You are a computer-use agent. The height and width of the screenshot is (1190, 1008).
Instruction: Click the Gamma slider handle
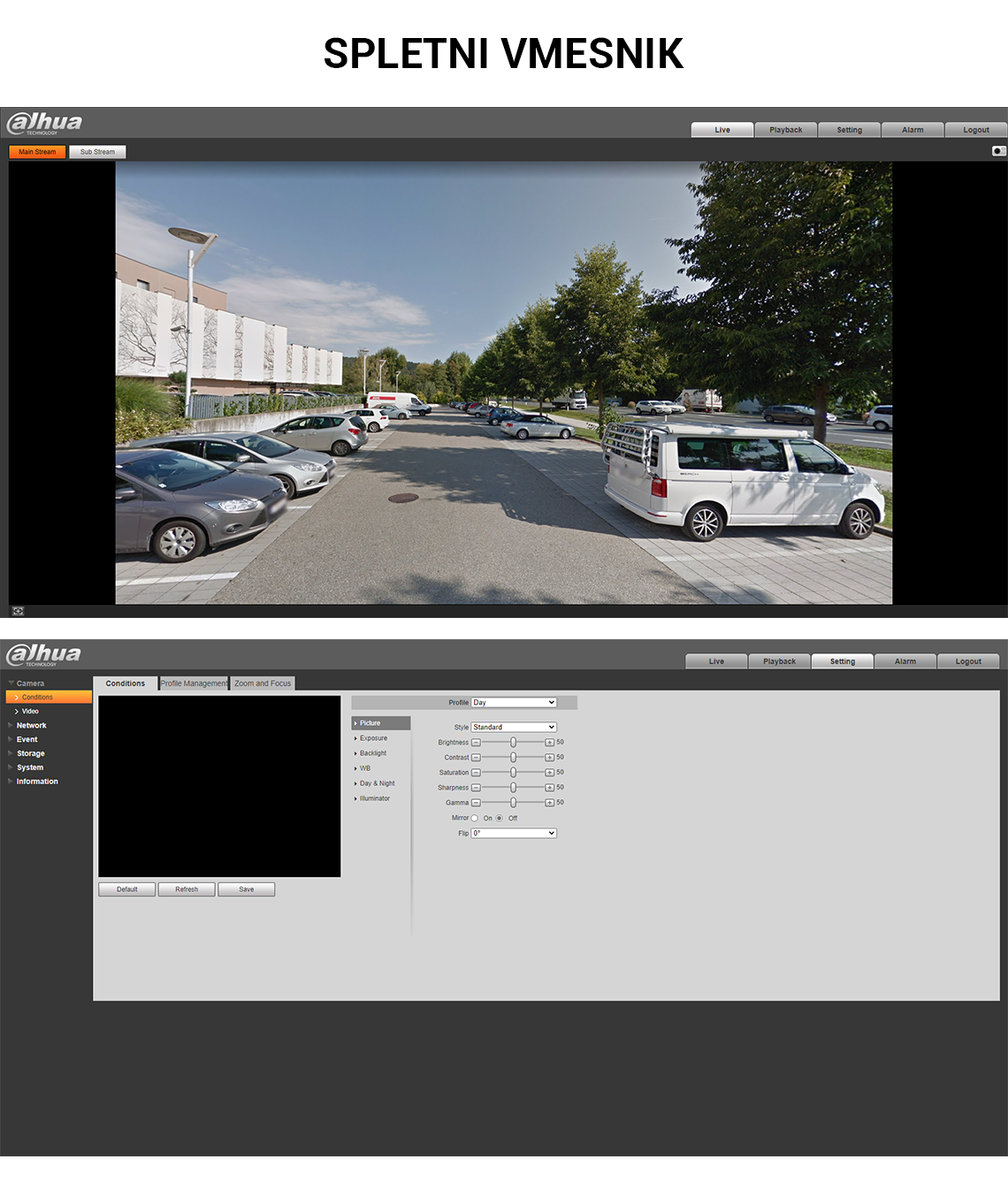click(513, 803)
